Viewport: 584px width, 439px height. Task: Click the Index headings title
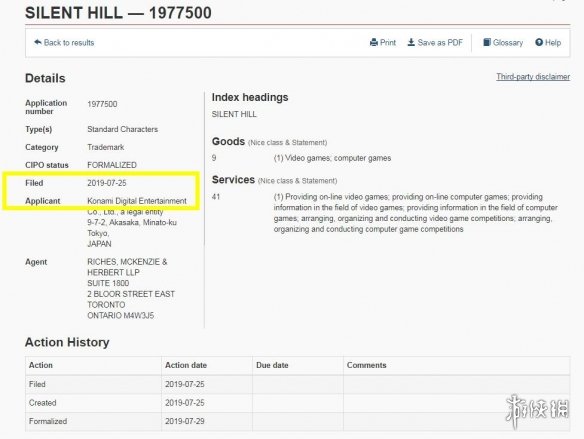250,97
